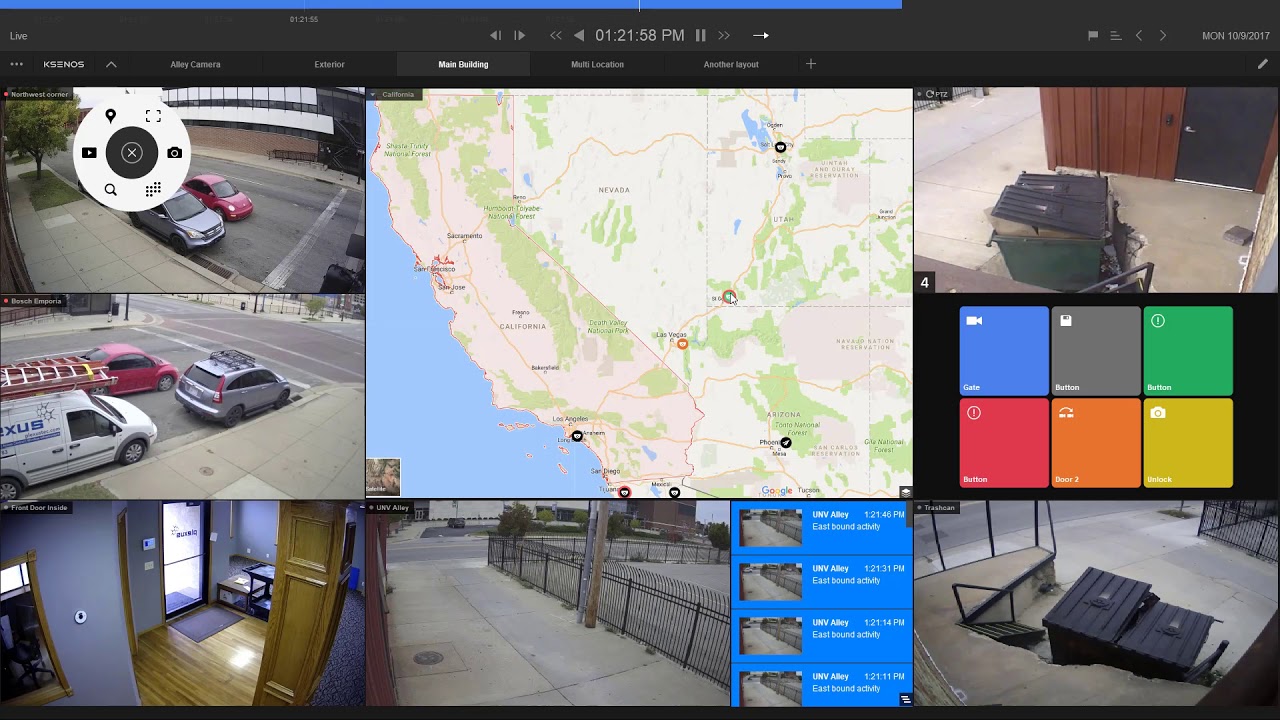This screenshot has width=1280, height=720.
Task: Expand the alert list menu icon
Action: pyautogui.click(x=905, y=700)
